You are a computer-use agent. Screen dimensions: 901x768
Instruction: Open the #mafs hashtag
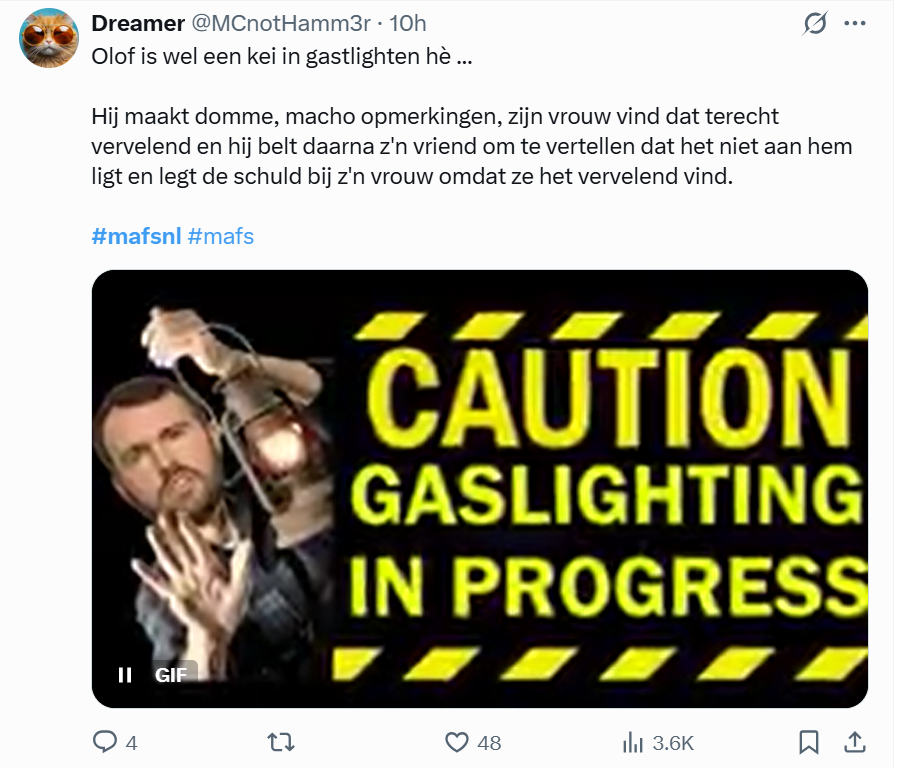(x=221, y=237)
